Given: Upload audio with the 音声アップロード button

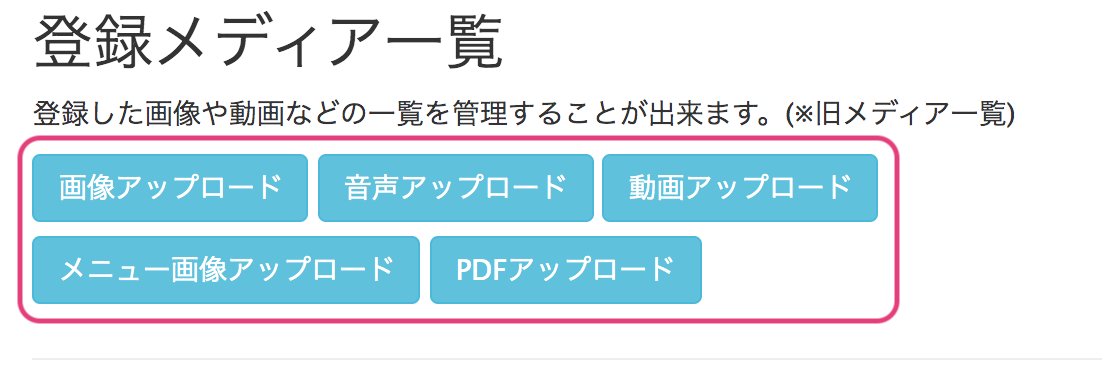Looking at the screenshot, I should point(455,188).
